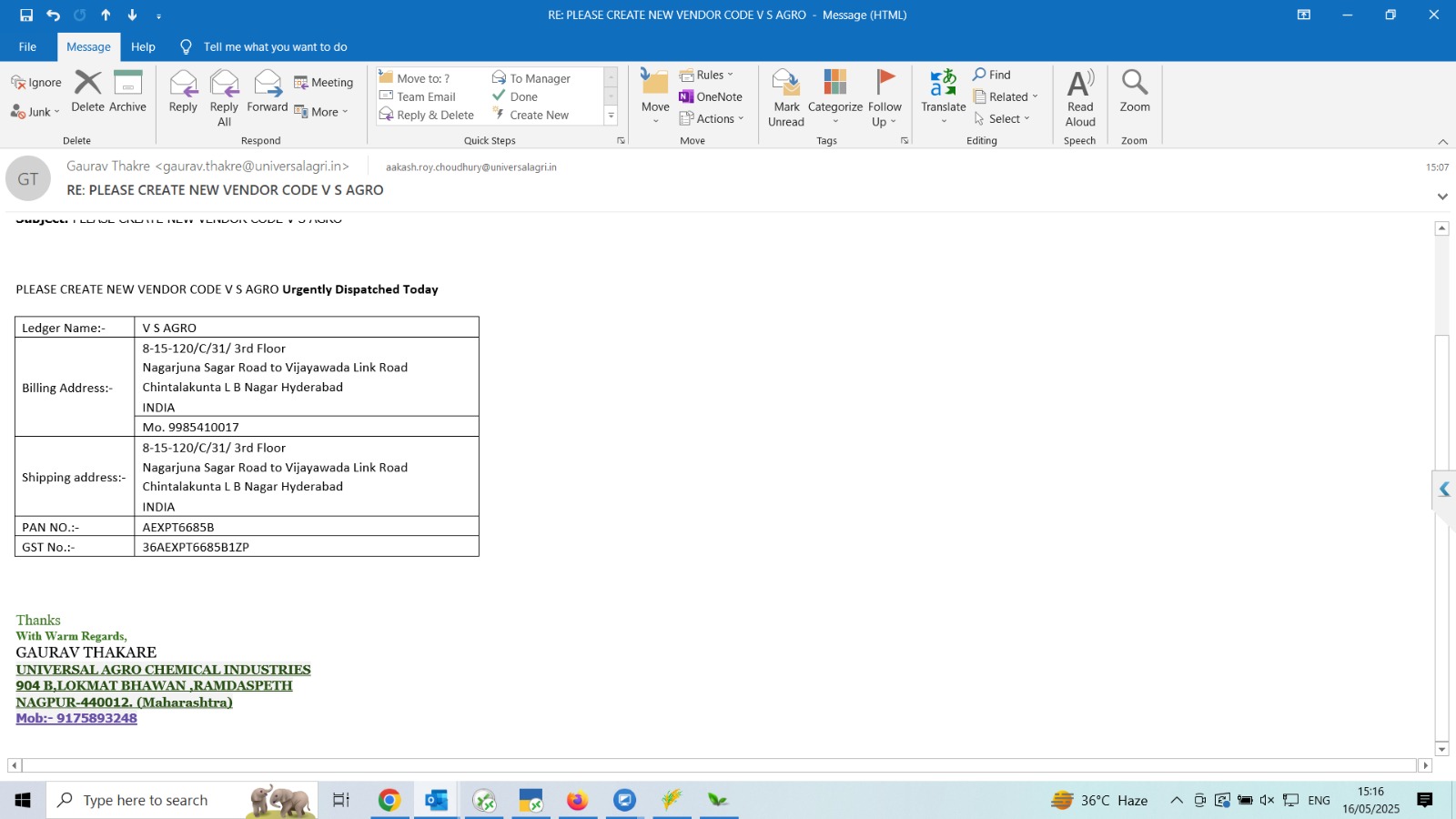
Task: Expand the Rules dropdown
Action: [707, 75]
